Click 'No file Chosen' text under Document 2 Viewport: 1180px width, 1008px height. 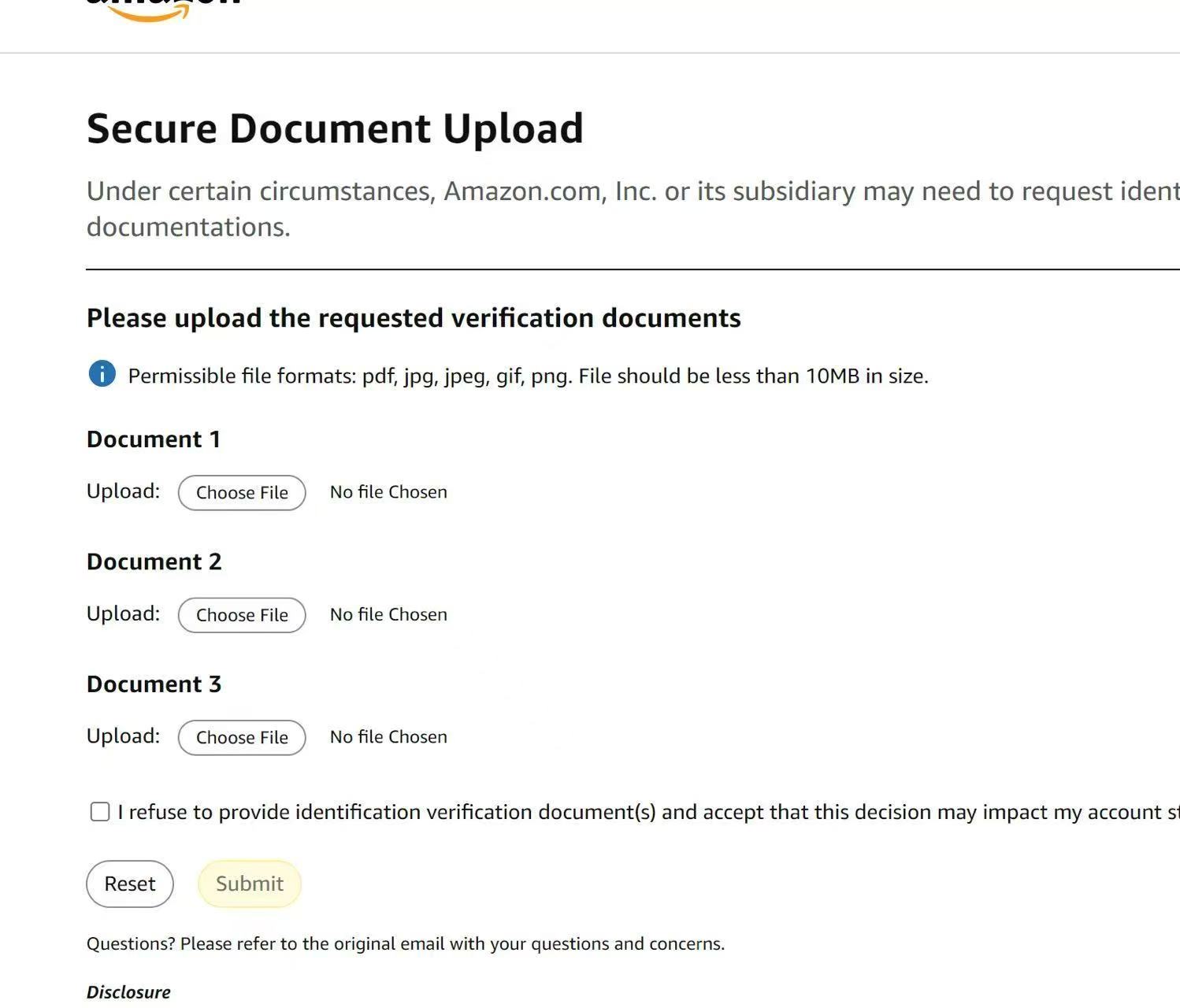pyautogui.click(x=388, y=615)
